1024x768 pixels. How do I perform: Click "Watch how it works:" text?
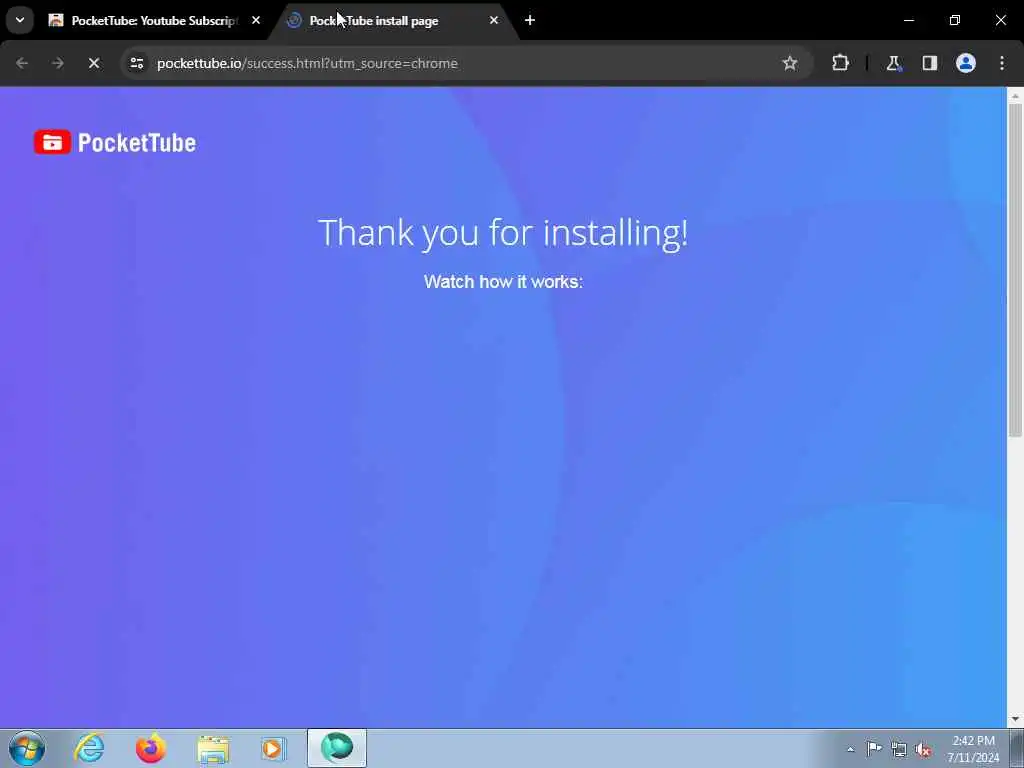point(503,281)
